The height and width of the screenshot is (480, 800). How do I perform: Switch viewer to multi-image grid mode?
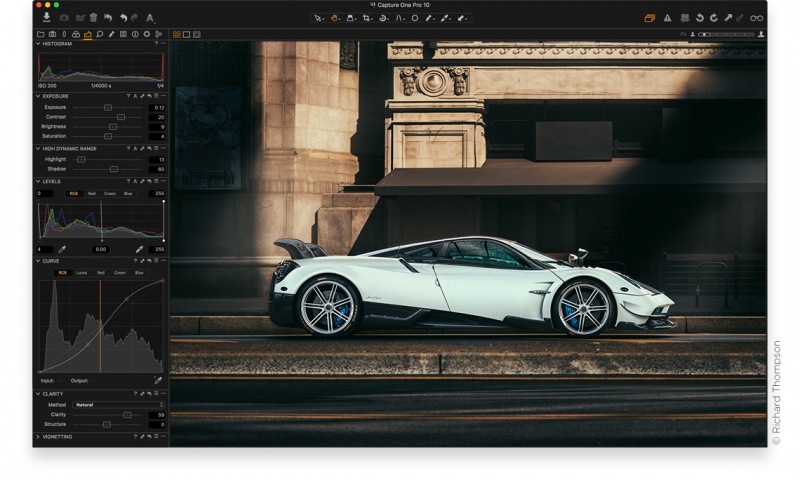pos(176,34)
